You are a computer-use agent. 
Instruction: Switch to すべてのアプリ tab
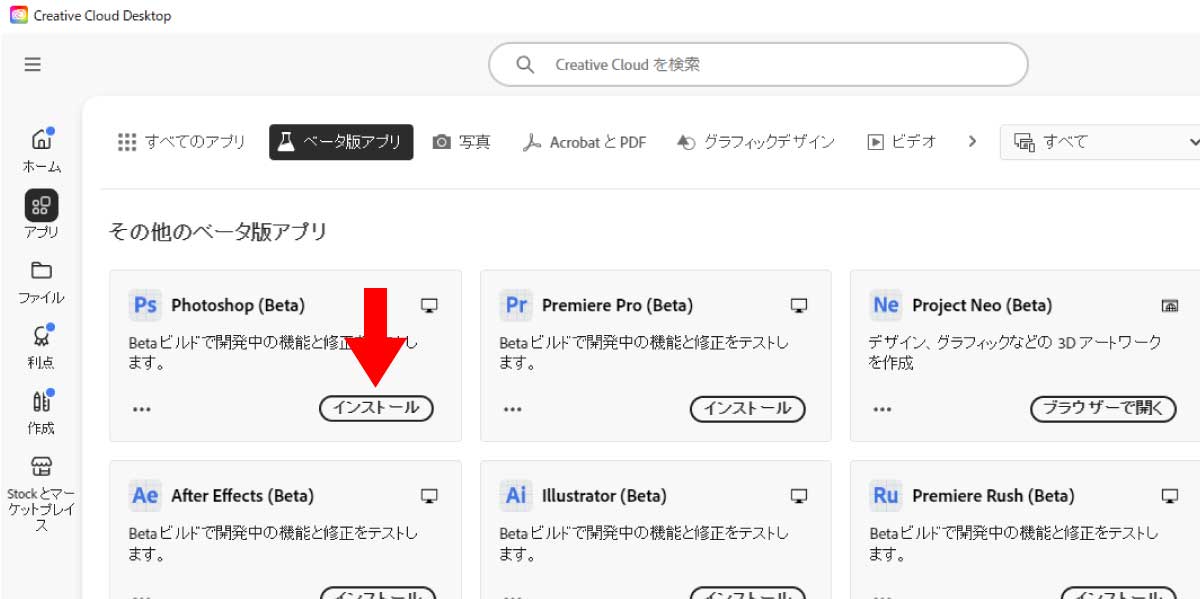(181, 142)
